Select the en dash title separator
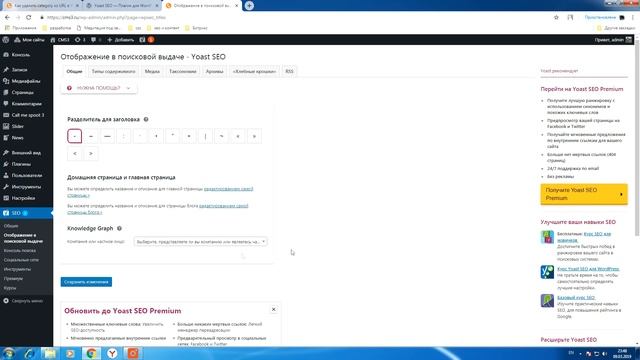Viewport: 640px width, 360px height. tap(91, 136)
